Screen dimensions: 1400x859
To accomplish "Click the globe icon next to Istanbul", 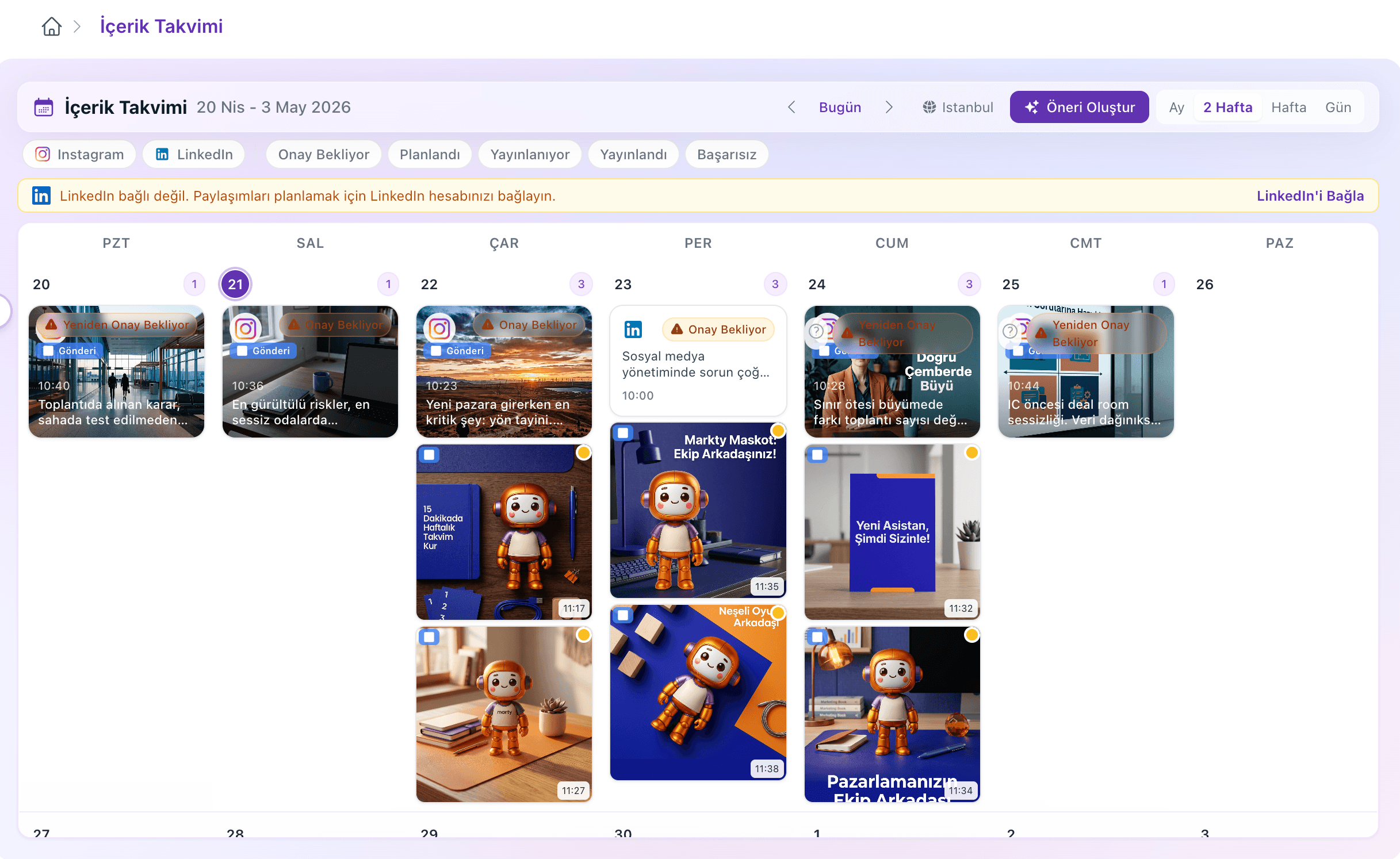I will (x=929, y=108).
